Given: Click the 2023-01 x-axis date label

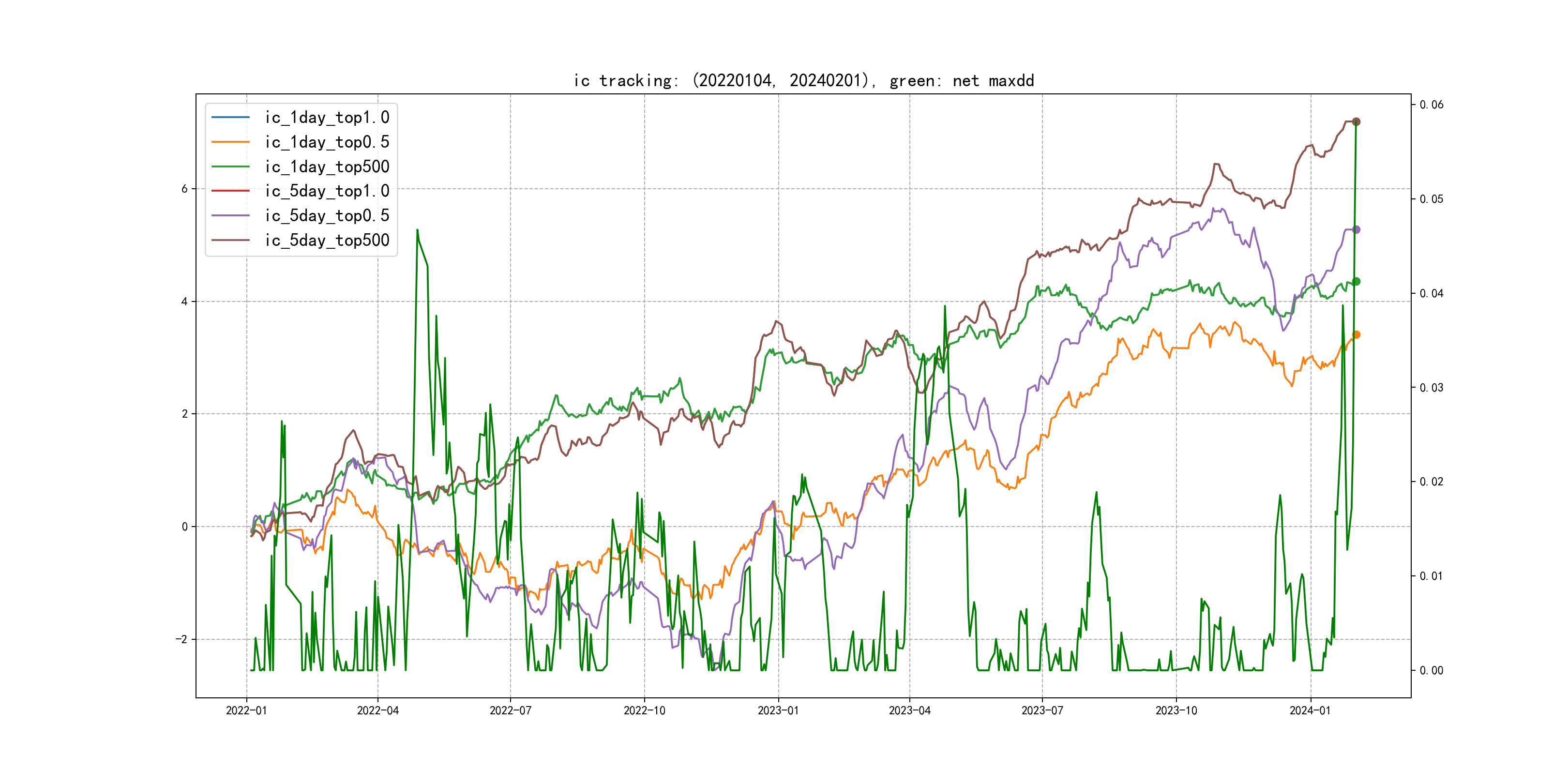Looking at the screenshot, I should pos(778,710).
